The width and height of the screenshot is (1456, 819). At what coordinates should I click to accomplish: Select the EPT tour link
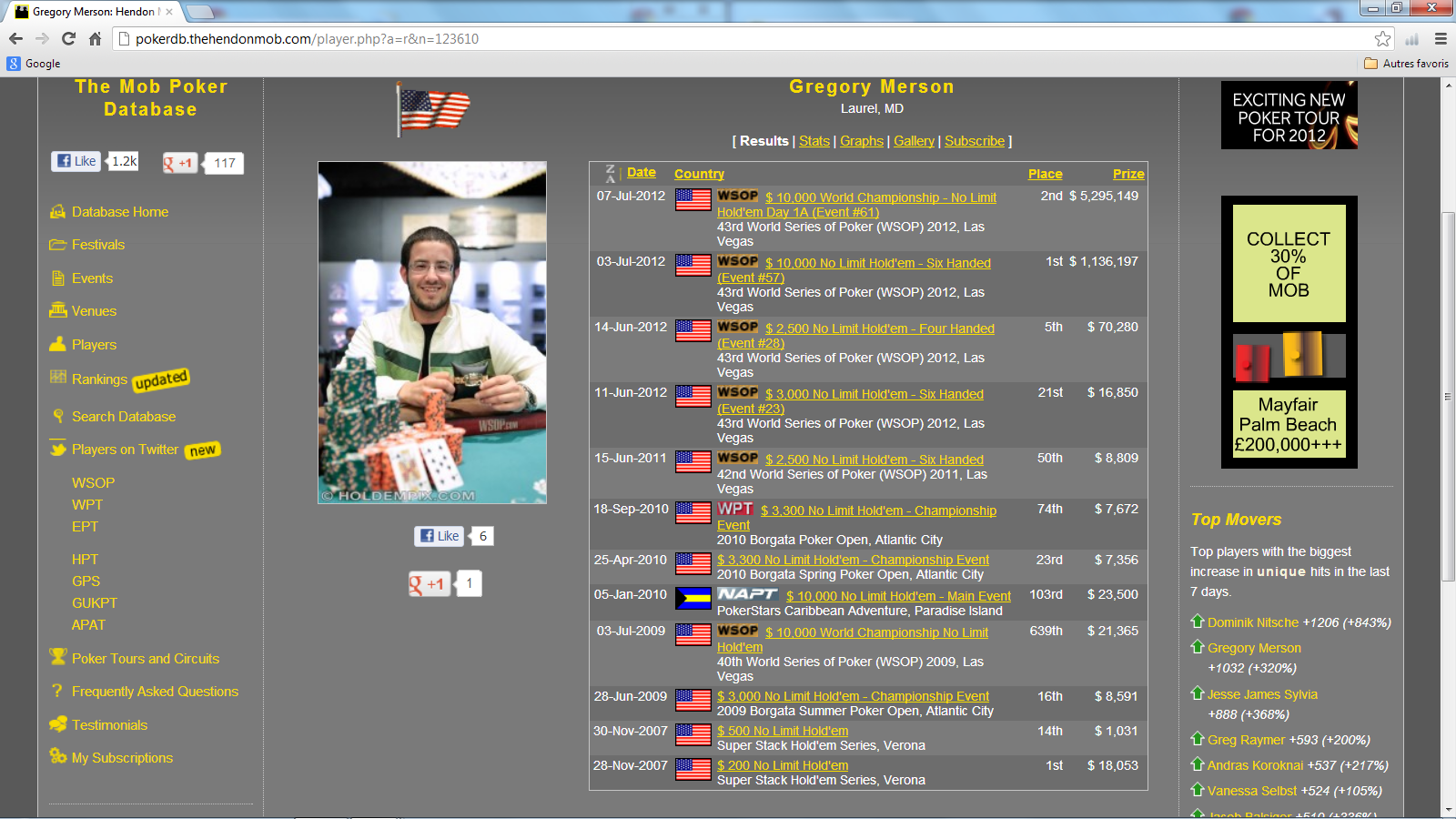click(85, 527)
